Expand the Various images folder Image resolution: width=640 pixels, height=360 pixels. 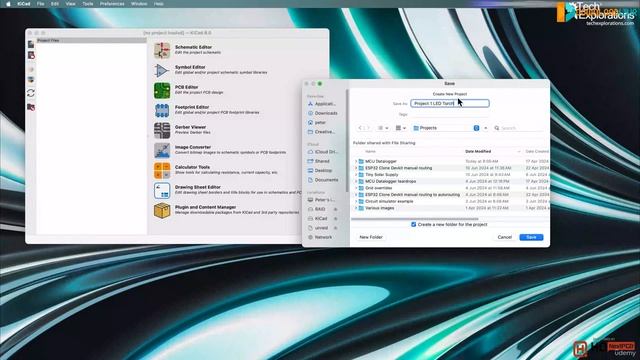coord(356,208)
